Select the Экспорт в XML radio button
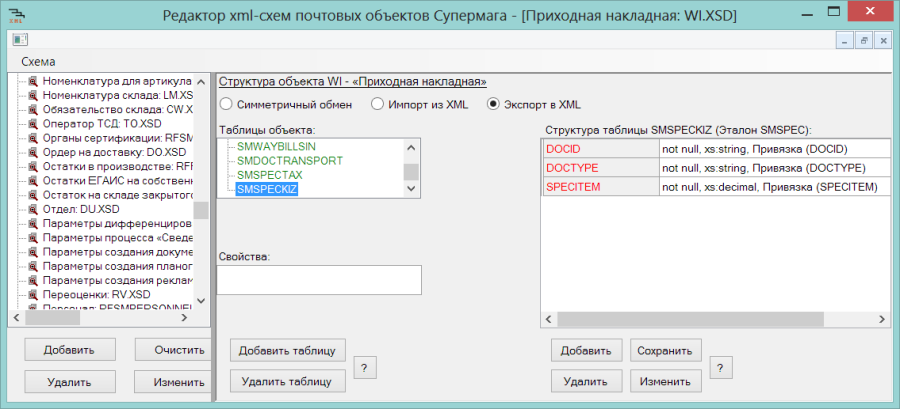 492,104
